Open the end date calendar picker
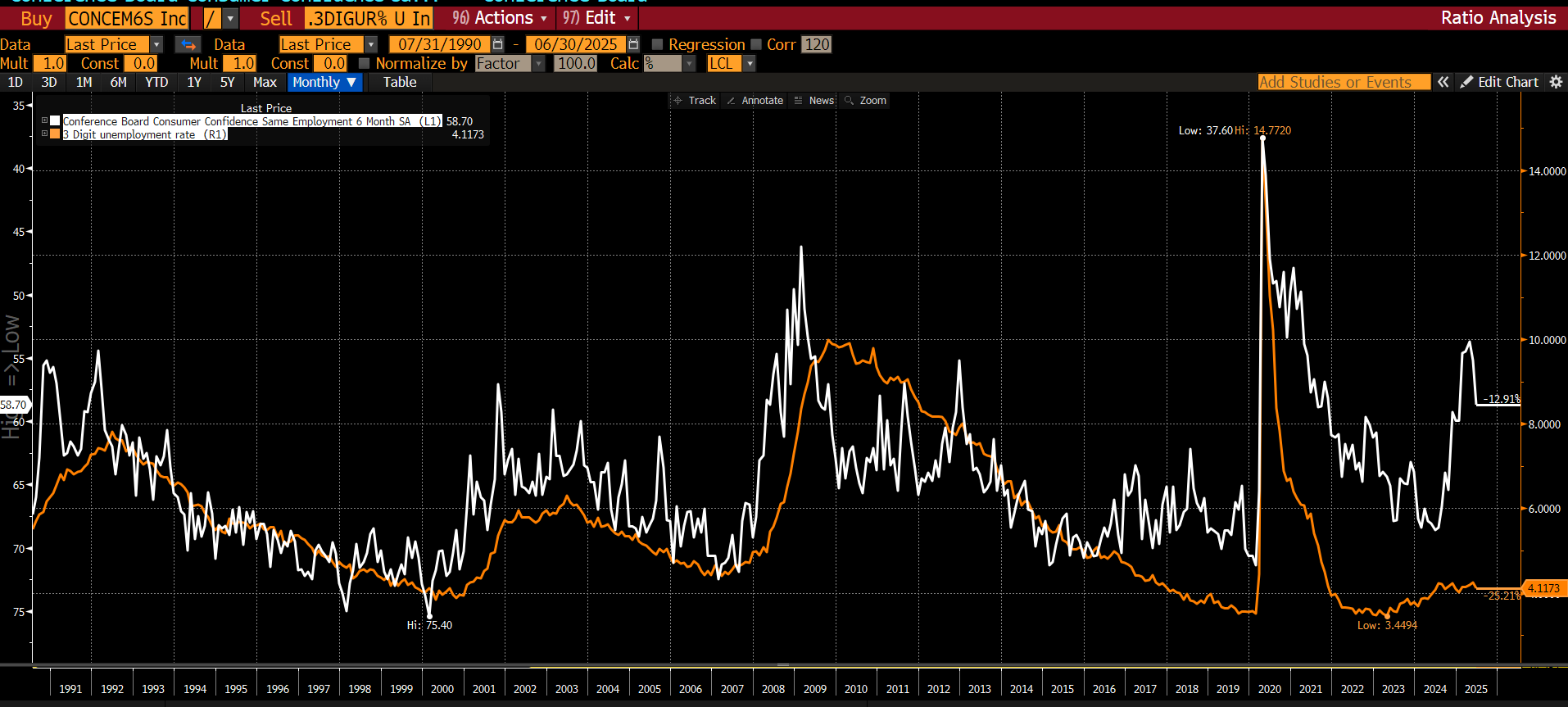 pos(633,44)
